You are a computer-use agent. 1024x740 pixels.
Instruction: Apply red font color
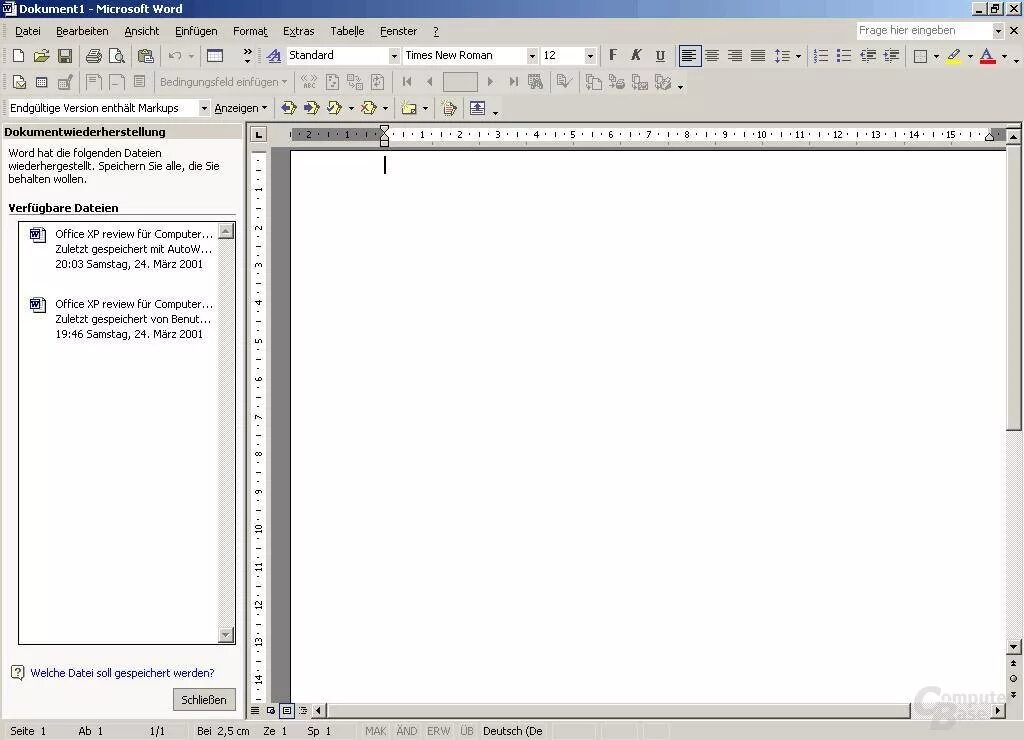tap(987, 56)
